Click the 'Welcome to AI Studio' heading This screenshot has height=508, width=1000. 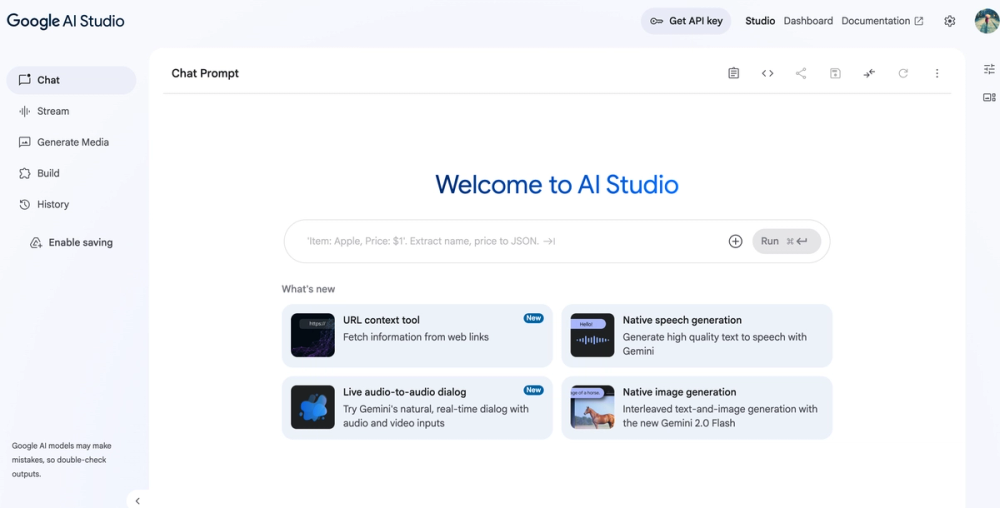click(557, 185)
